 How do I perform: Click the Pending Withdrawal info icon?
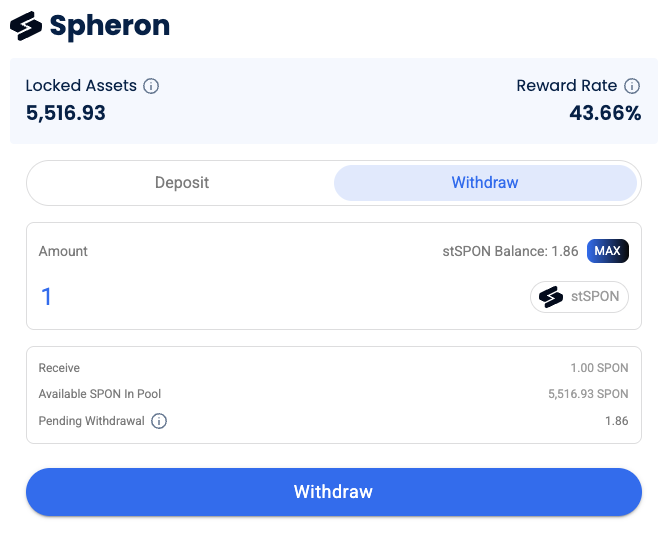click(159, 421)
